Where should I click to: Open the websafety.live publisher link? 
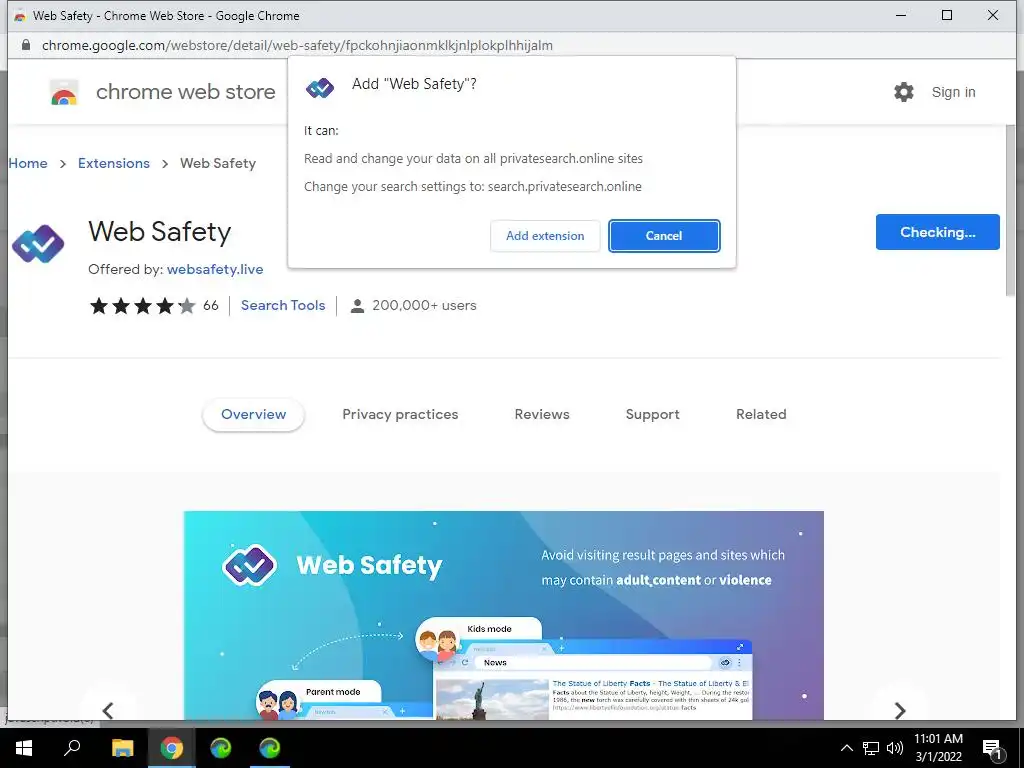[215, 270]
